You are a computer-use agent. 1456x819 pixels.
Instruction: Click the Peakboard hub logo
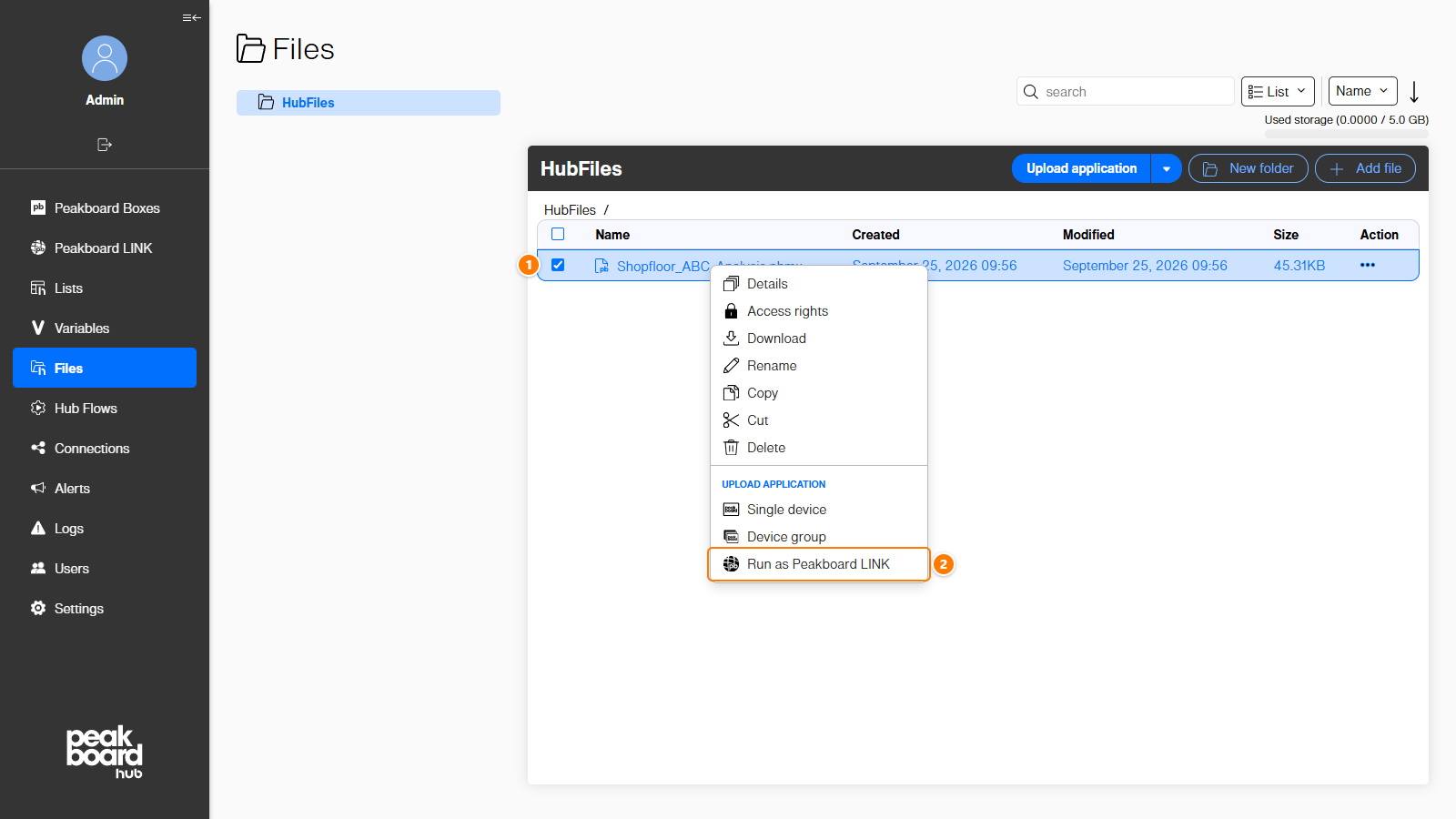coord(105,753)
